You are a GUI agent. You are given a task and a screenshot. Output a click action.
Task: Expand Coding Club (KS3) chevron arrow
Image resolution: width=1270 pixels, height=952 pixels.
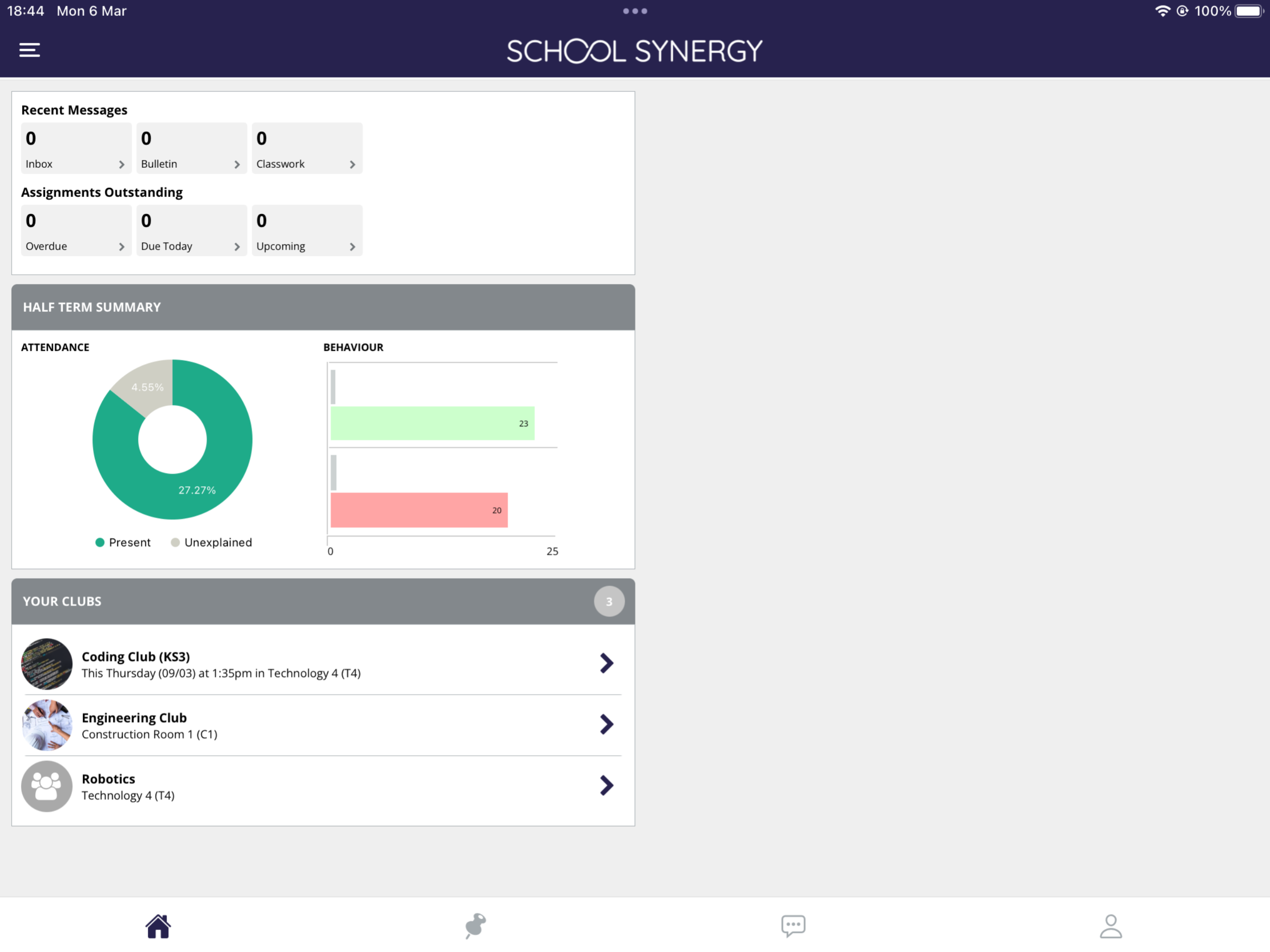[x=606, y=663]
